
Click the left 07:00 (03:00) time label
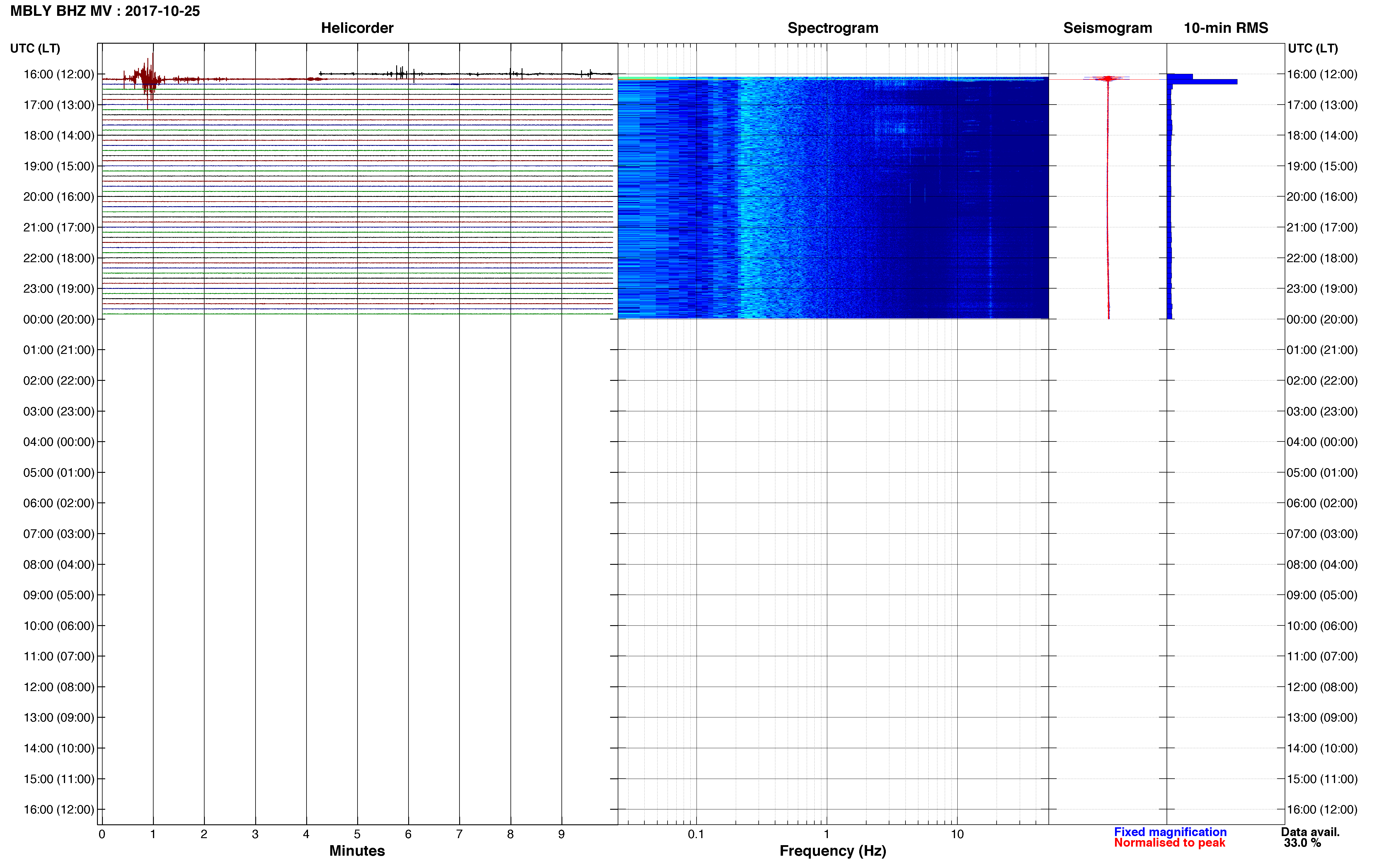point(59,534)
